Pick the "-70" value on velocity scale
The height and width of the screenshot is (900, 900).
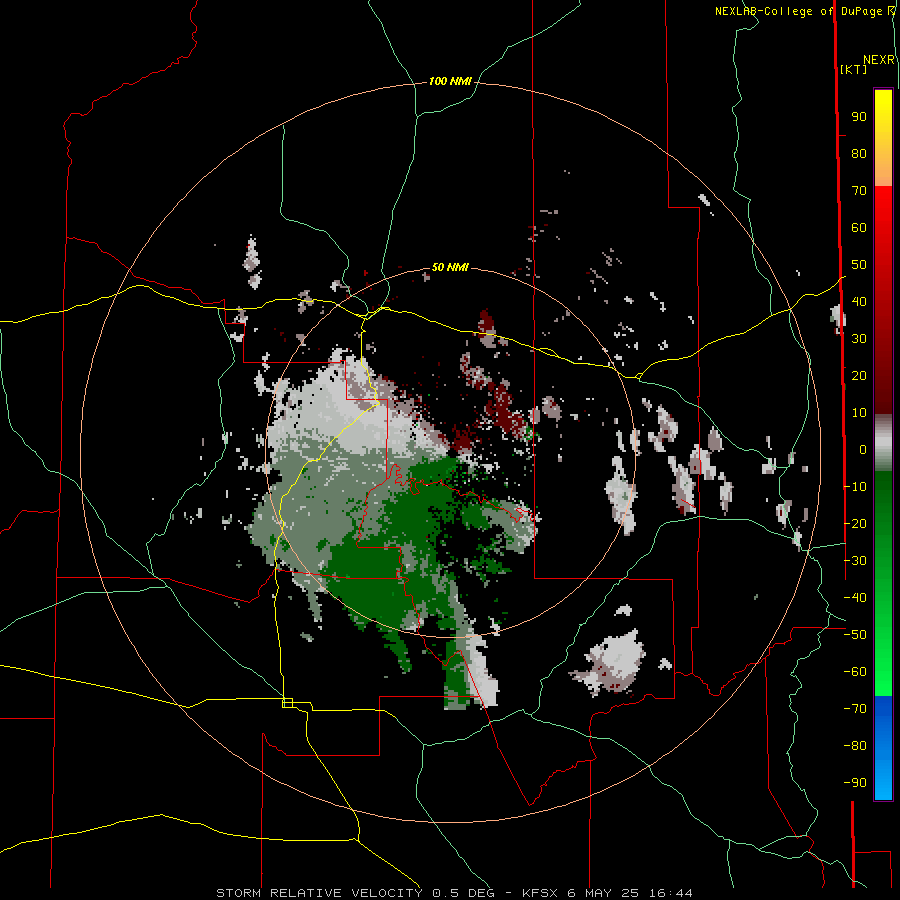coord(855,709)
